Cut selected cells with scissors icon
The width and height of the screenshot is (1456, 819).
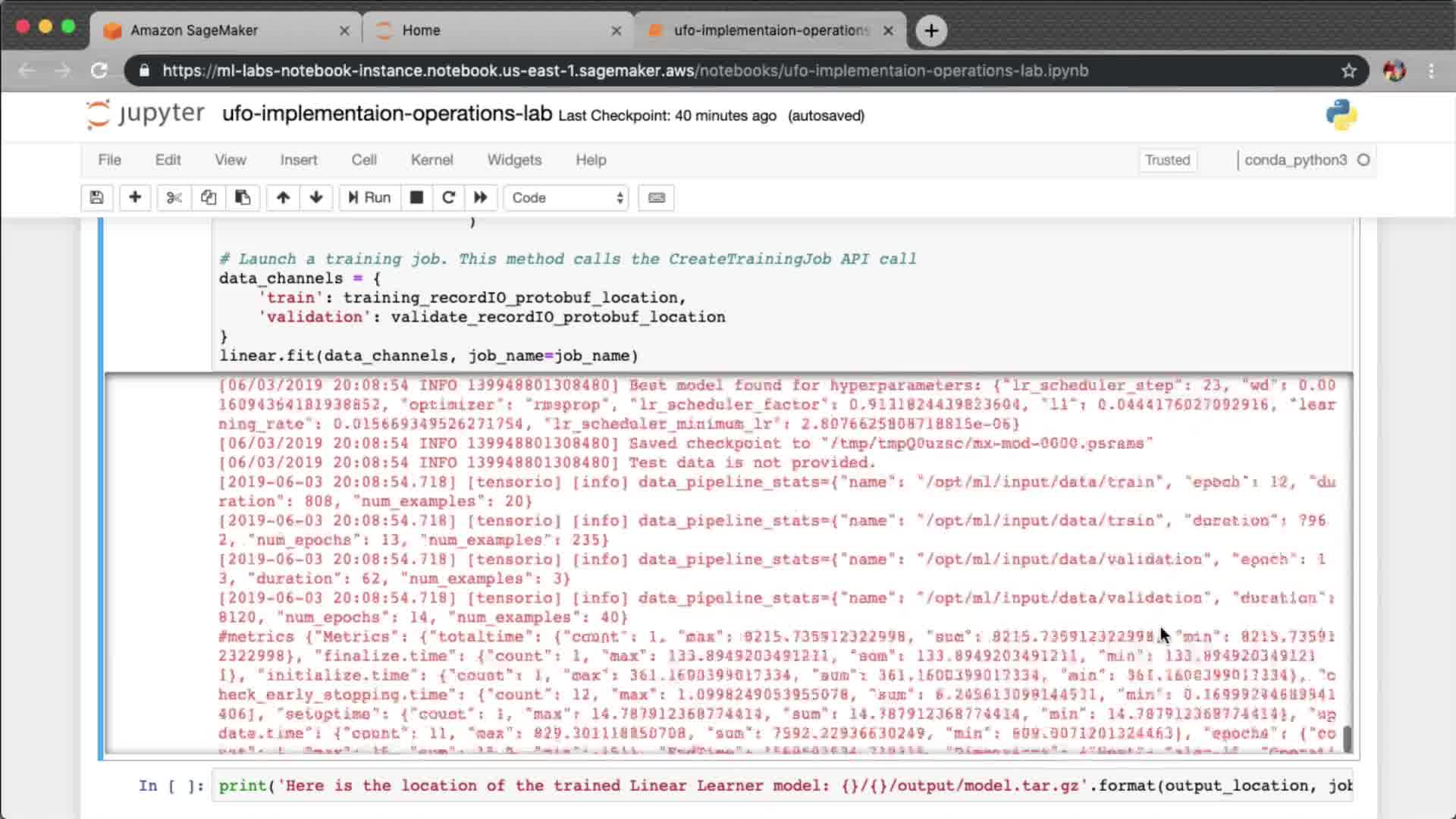174,198
